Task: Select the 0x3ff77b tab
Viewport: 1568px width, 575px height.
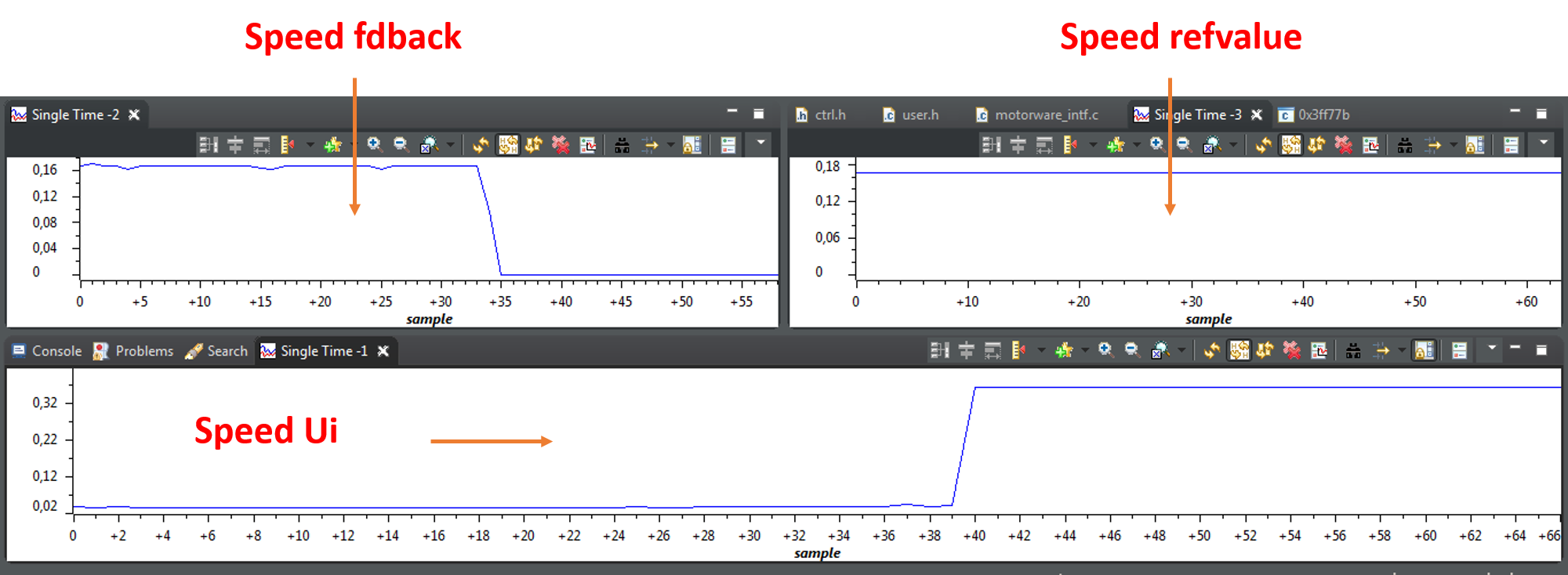Action: tap(1314, 115)
